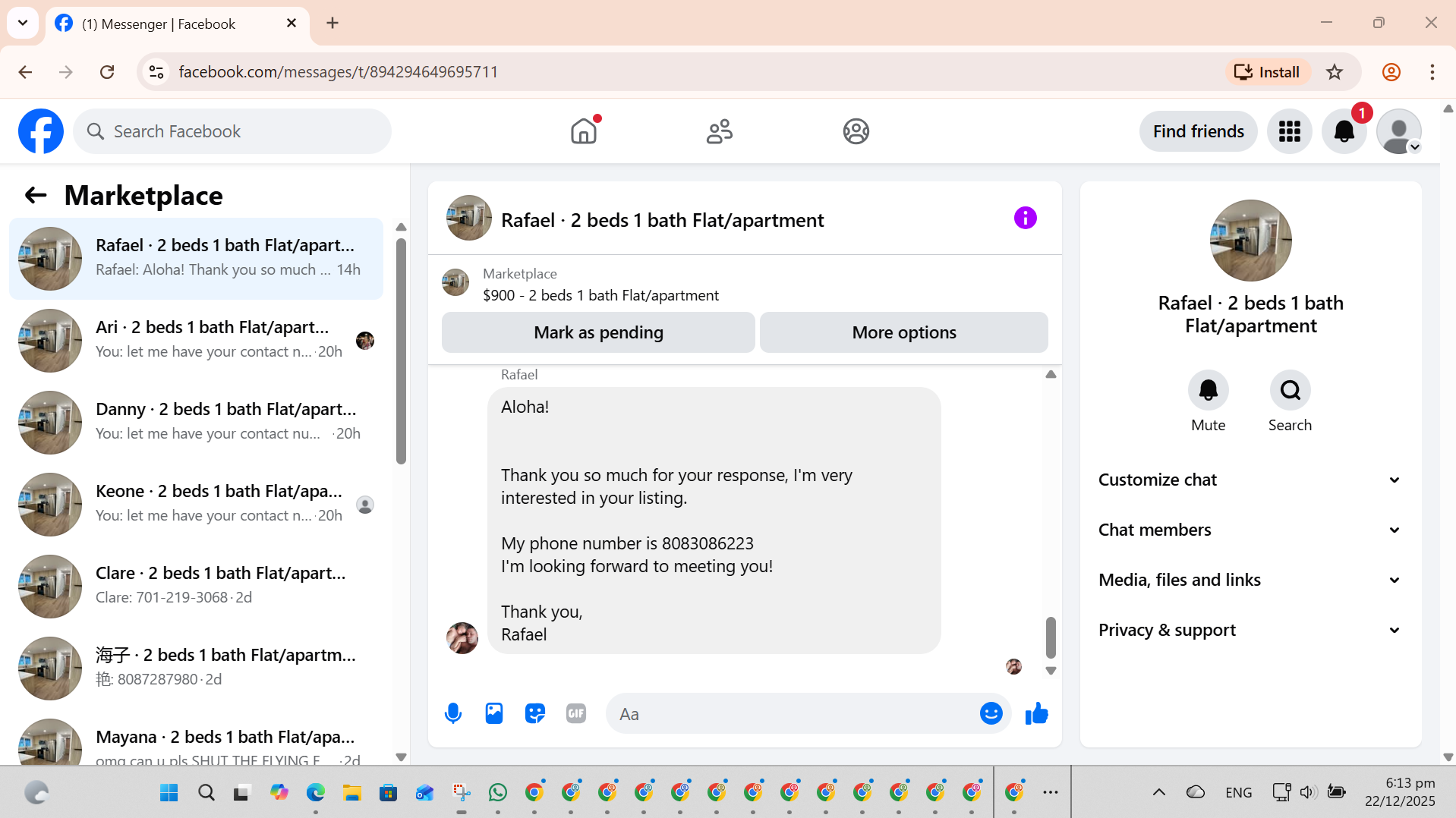This screenshot has height=818, width=1456.
Task: Open ENG language indicator in tray
Action: point(1238,792)
